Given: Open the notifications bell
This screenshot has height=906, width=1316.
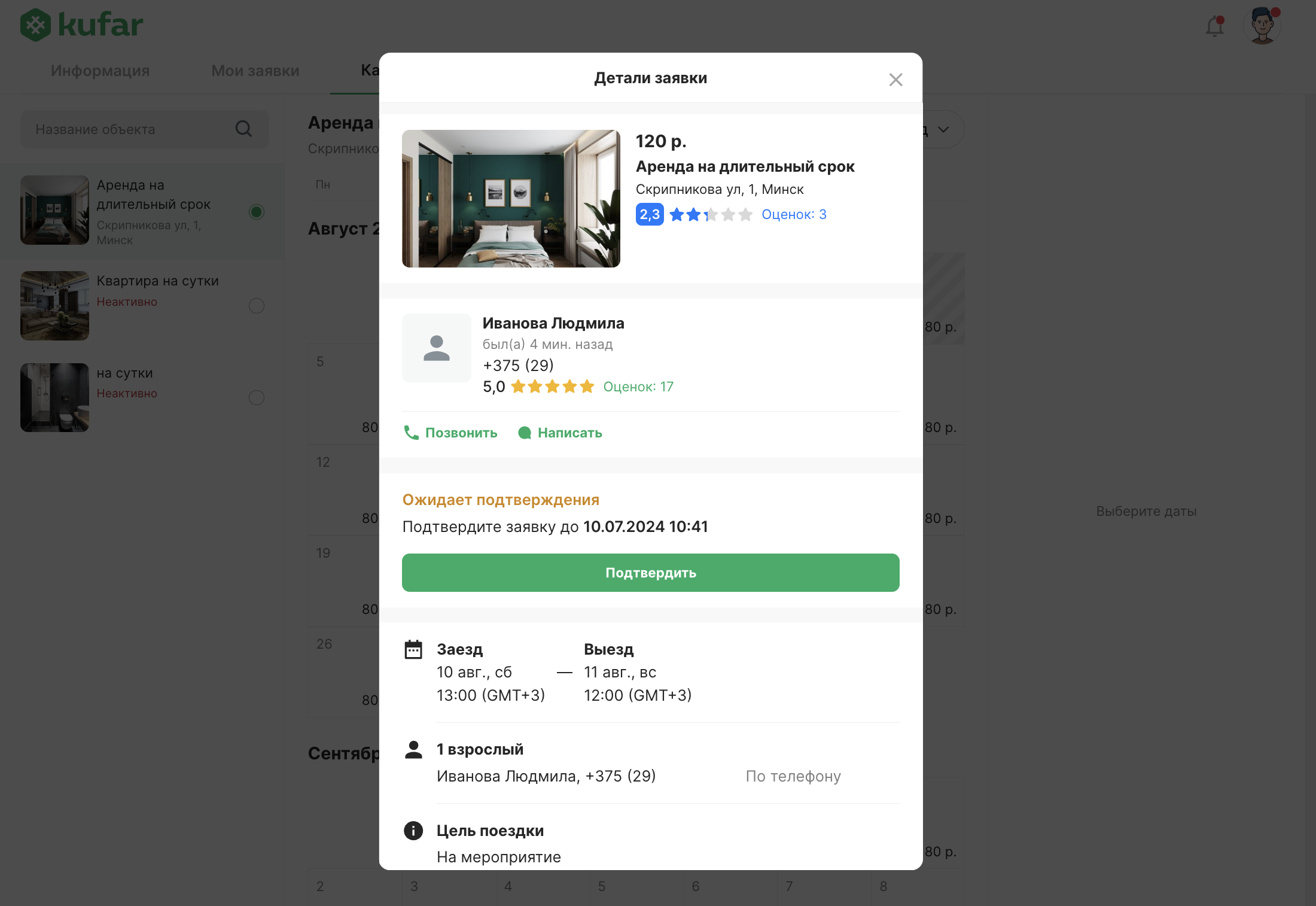Looking at the screenshot, I should click(x=1215, y=26).
